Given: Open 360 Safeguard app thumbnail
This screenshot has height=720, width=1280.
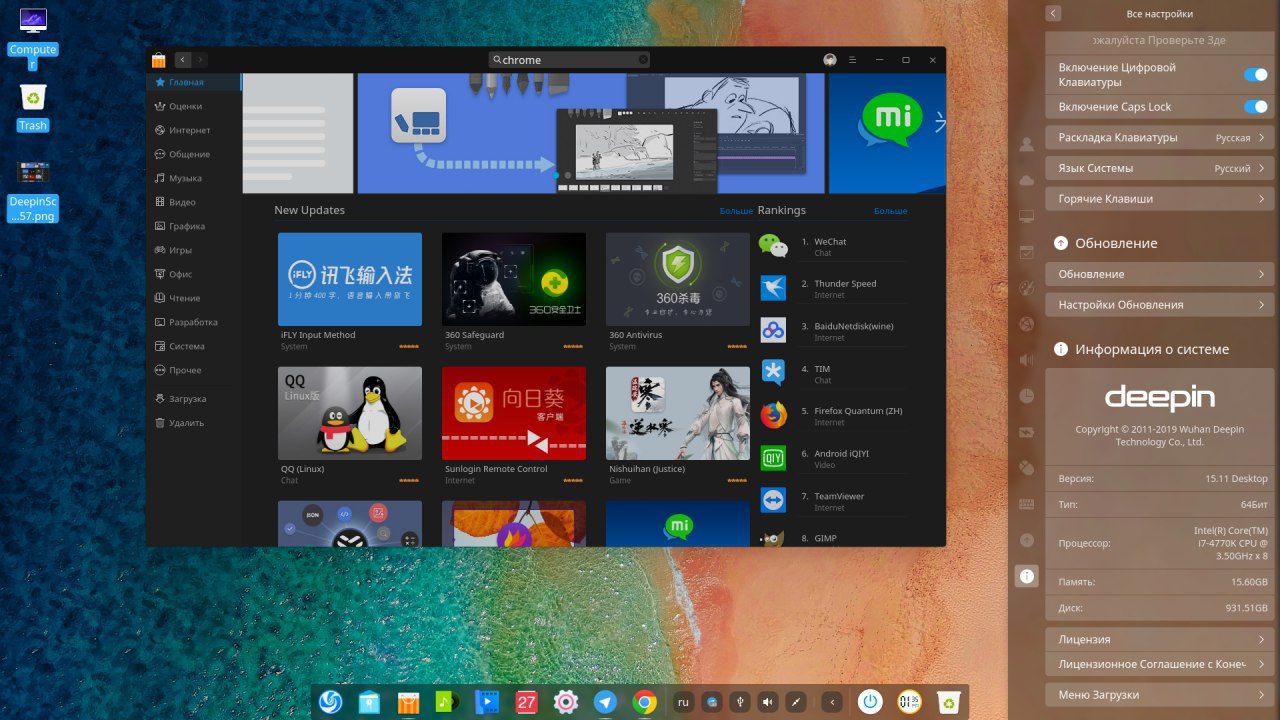Looking at the screenshot, I should coord(514,279).
